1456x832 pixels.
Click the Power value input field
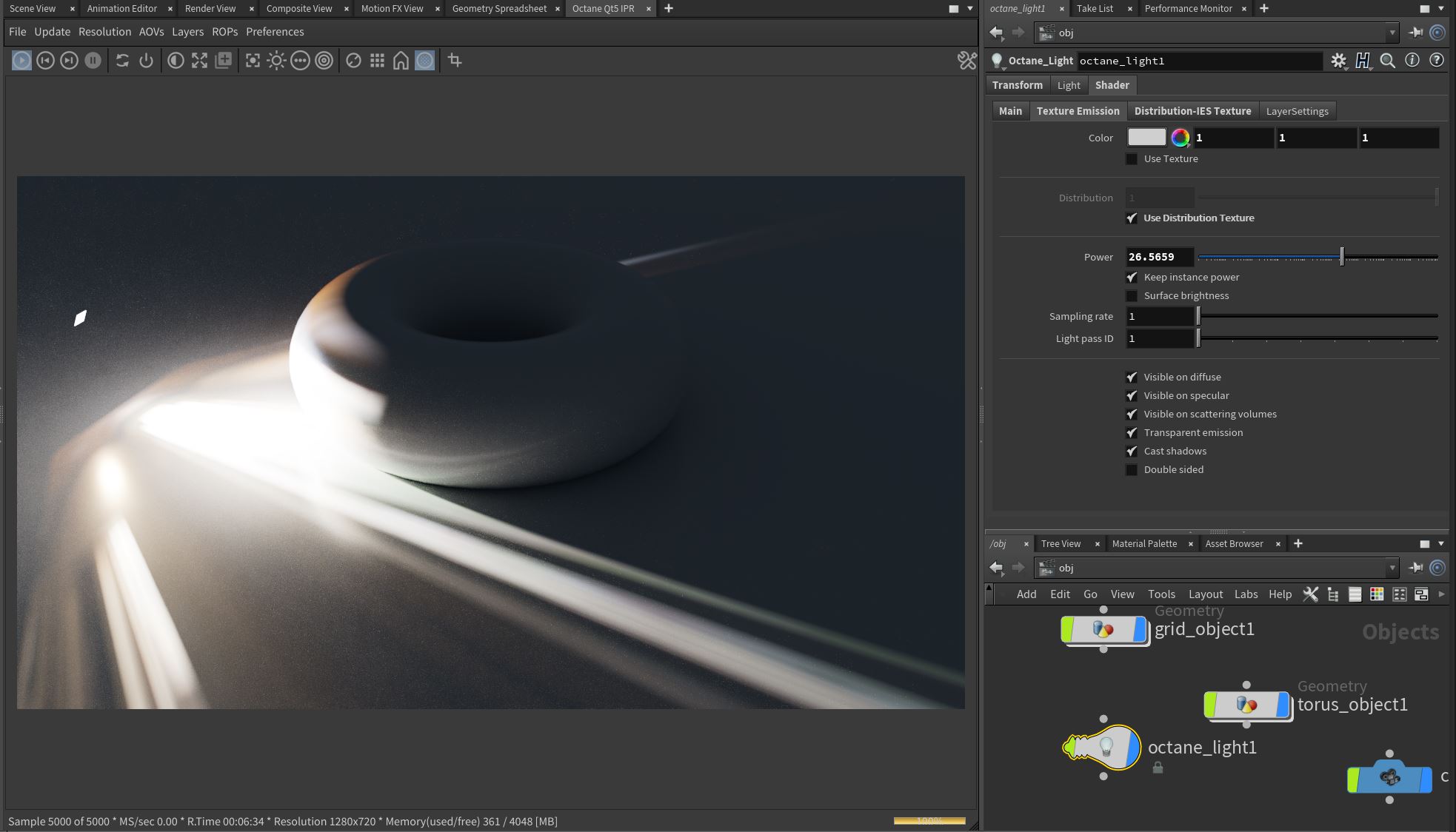point(1159,257)
